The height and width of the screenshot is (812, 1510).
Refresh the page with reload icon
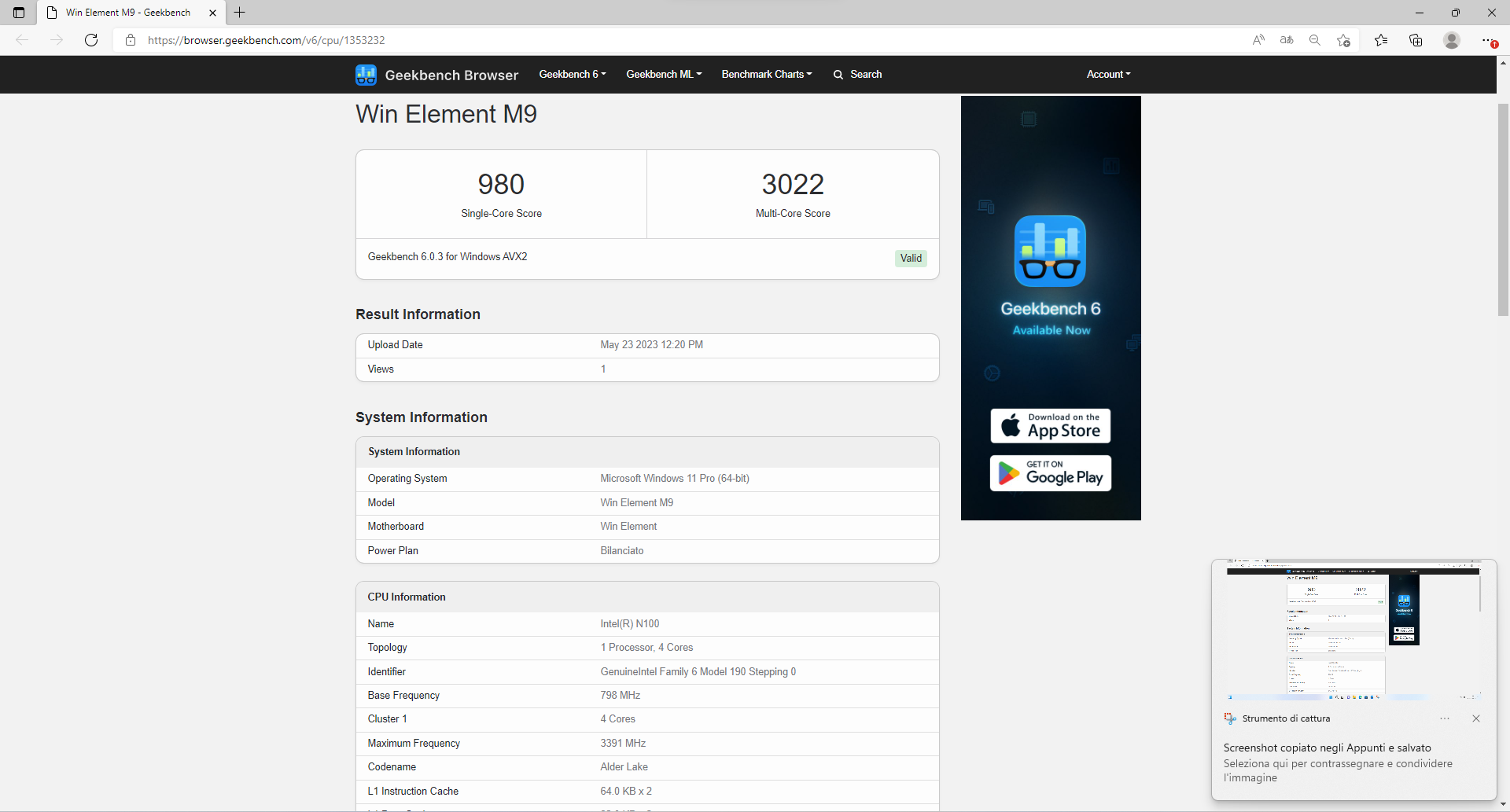(x=91, y=40)
